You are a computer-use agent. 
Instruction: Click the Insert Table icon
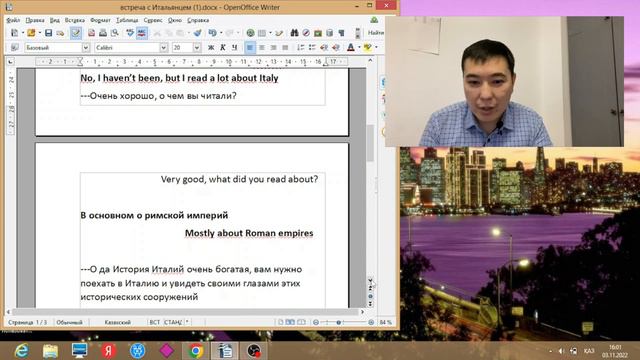pos(262,33)
